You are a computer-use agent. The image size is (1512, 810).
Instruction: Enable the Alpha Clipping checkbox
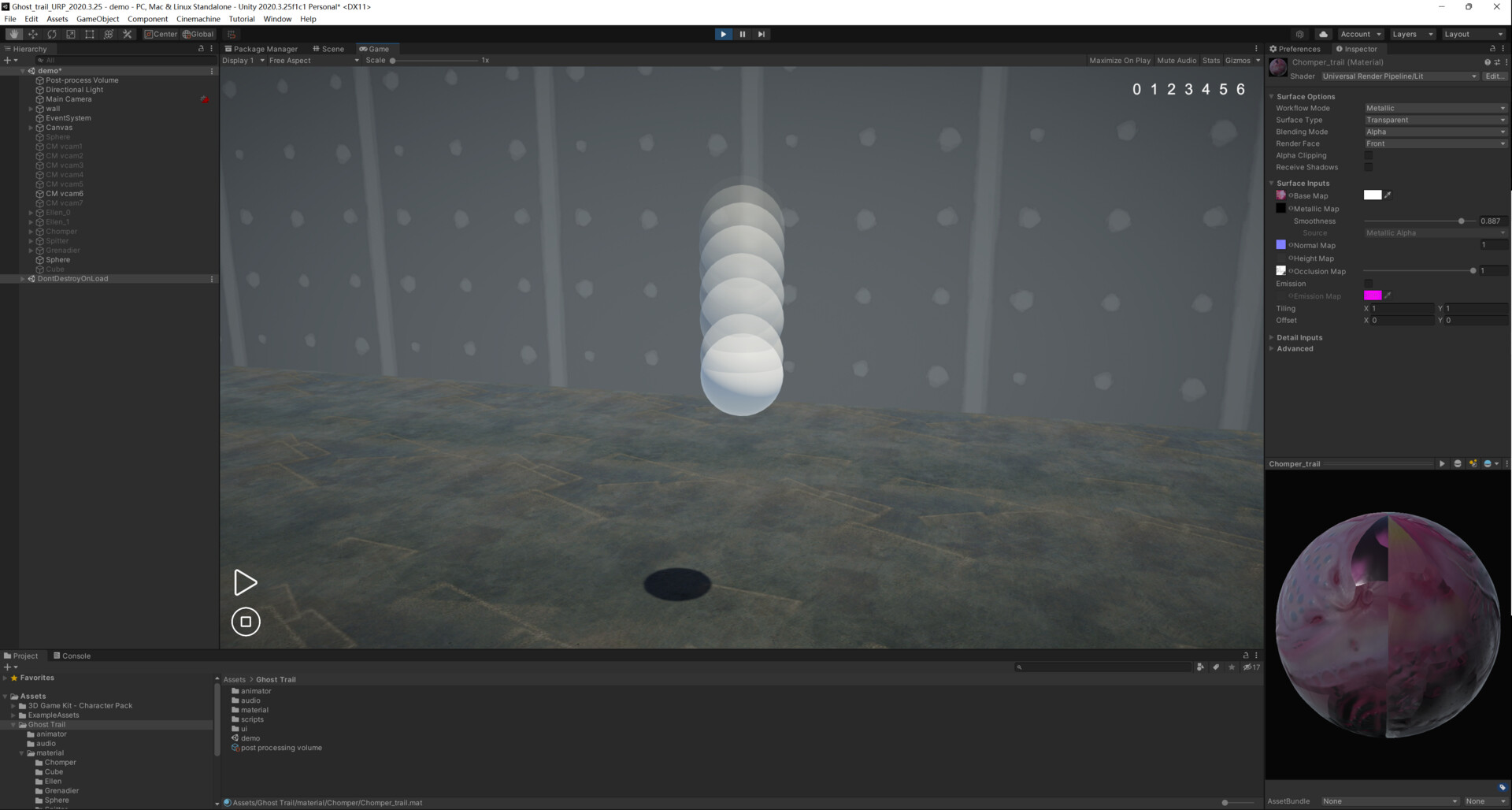tap(1369, 155)
